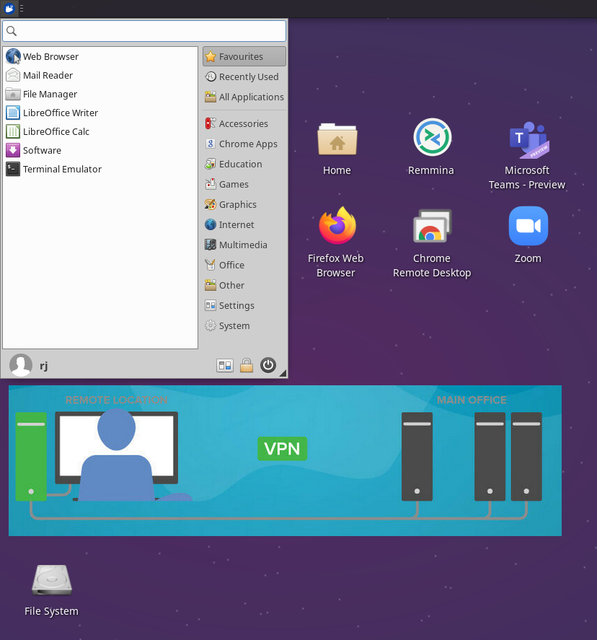Open Software from the favourites list

point(100,150)
